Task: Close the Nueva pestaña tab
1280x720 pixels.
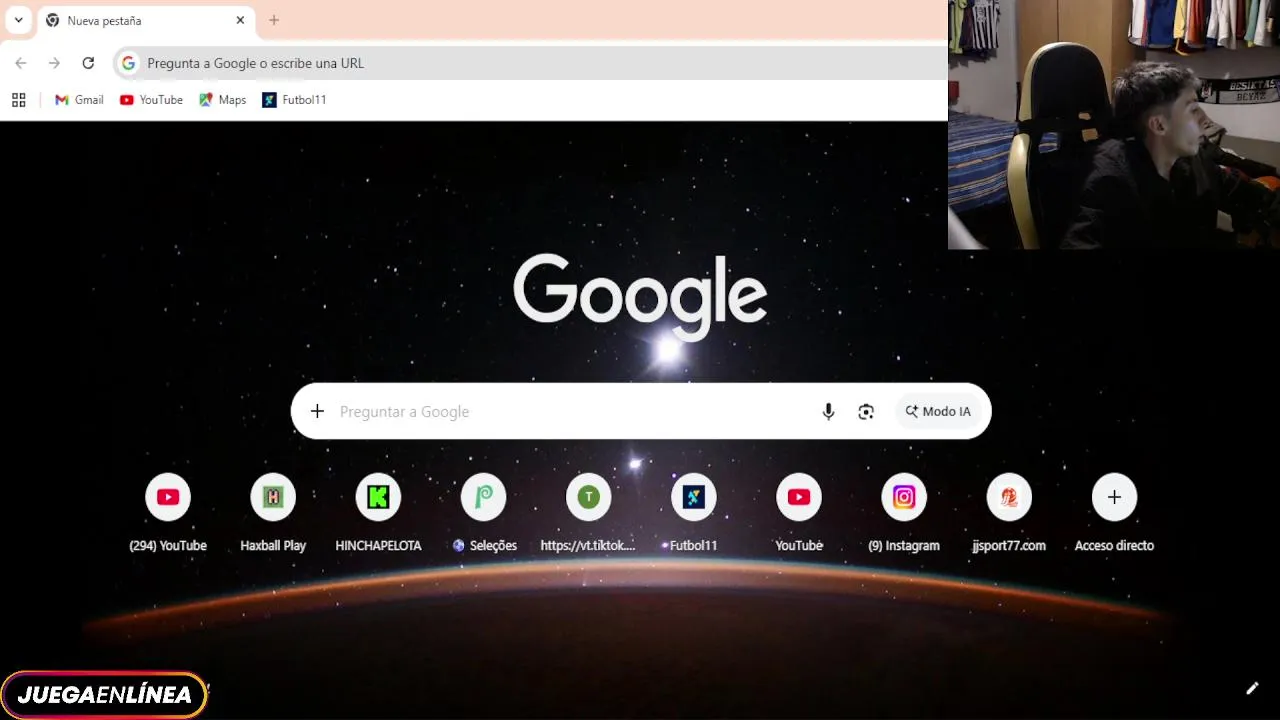Action: [x=240, y=20]
